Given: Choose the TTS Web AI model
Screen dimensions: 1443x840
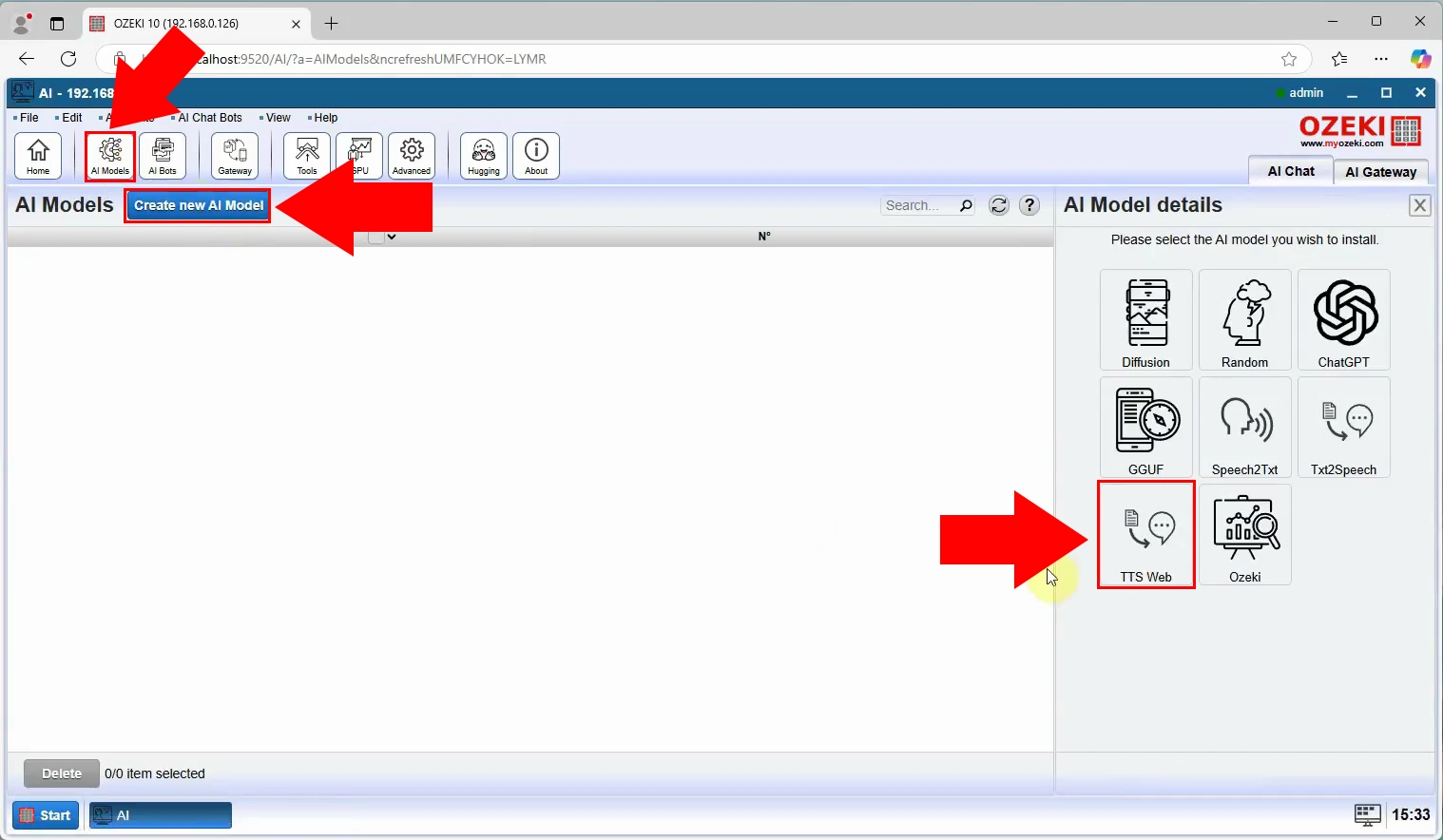Looking at the screenshot, I should pos(1146,535).
